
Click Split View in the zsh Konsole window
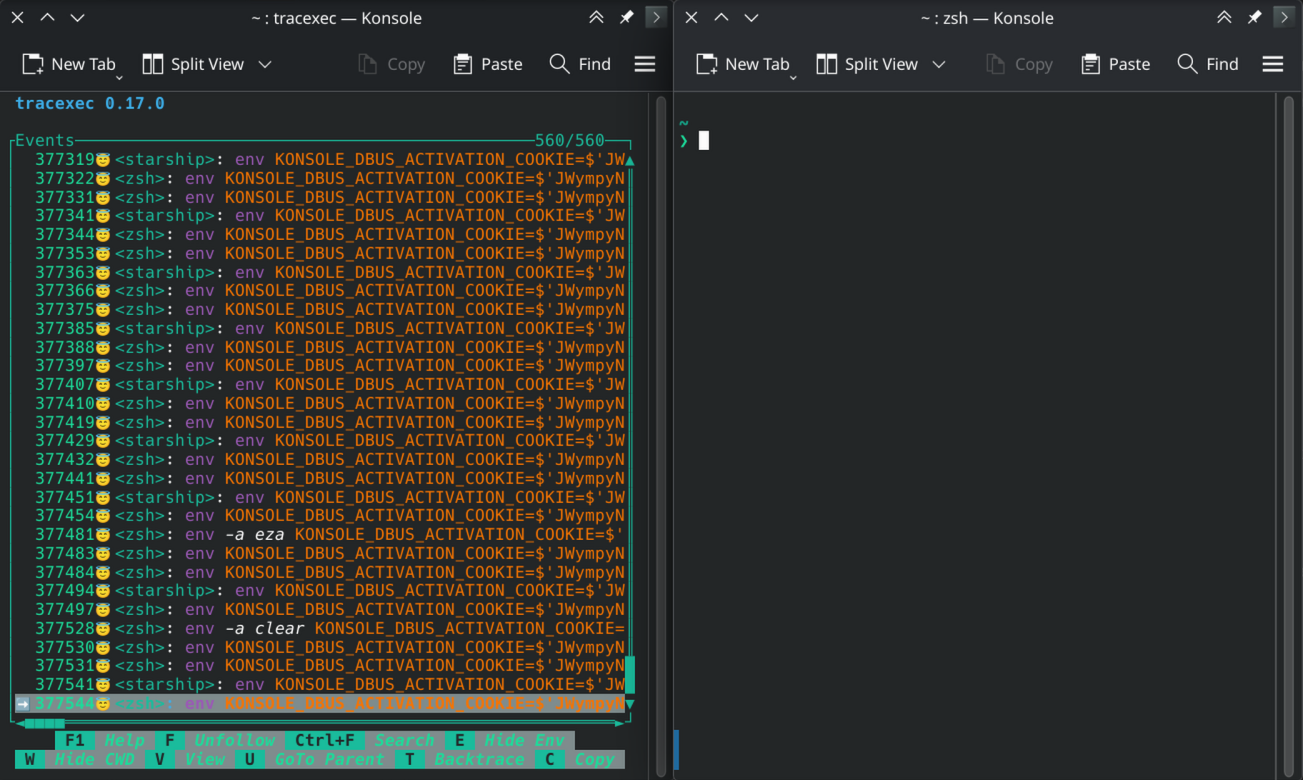click(x=867, y=64)
